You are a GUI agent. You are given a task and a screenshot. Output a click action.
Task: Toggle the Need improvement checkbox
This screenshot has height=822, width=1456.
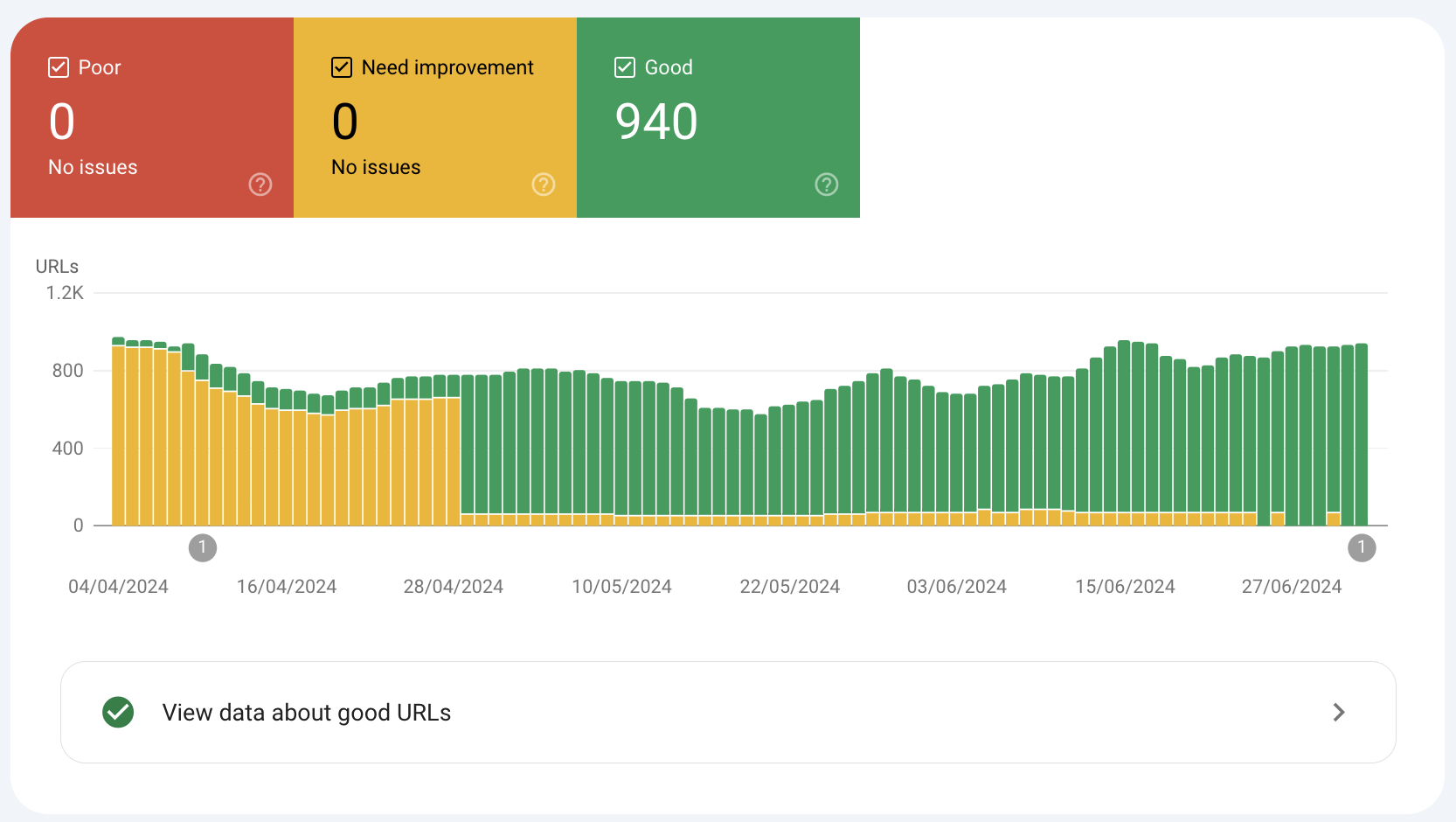[342, 67]
